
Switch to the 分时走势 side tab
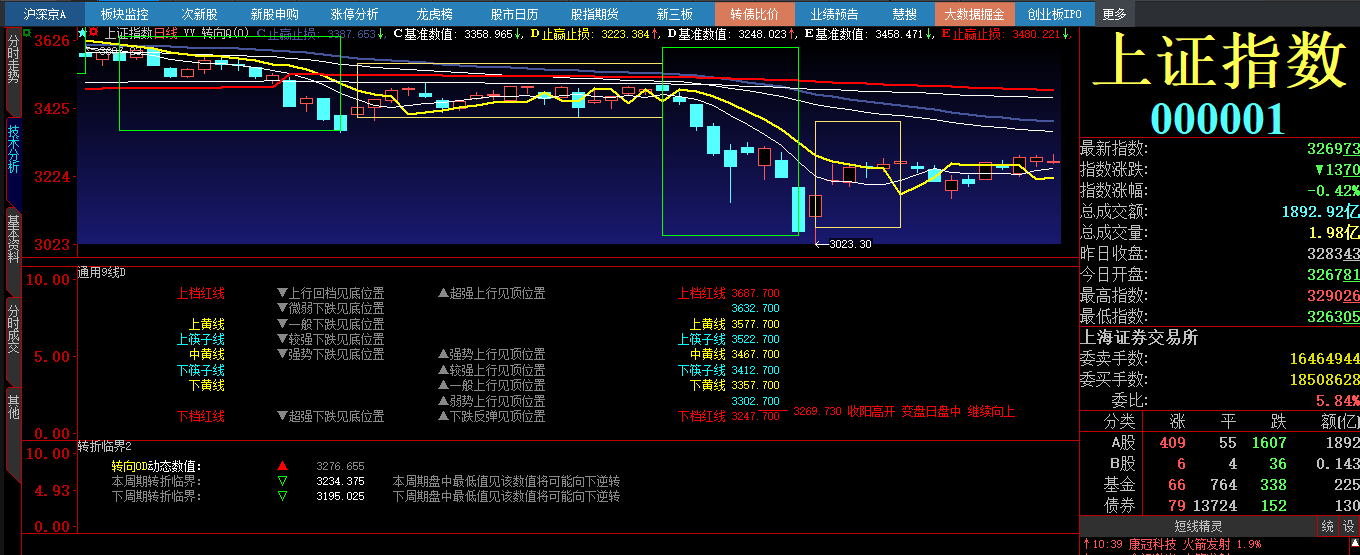pyautogui.click(x=13, y=59)
